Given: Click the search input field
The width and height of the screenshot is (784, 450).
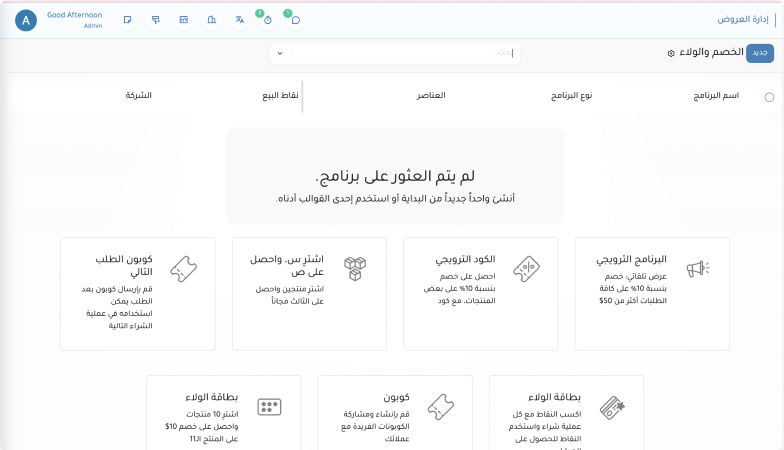Looking at the screenshot, I should tap(400, 53).
